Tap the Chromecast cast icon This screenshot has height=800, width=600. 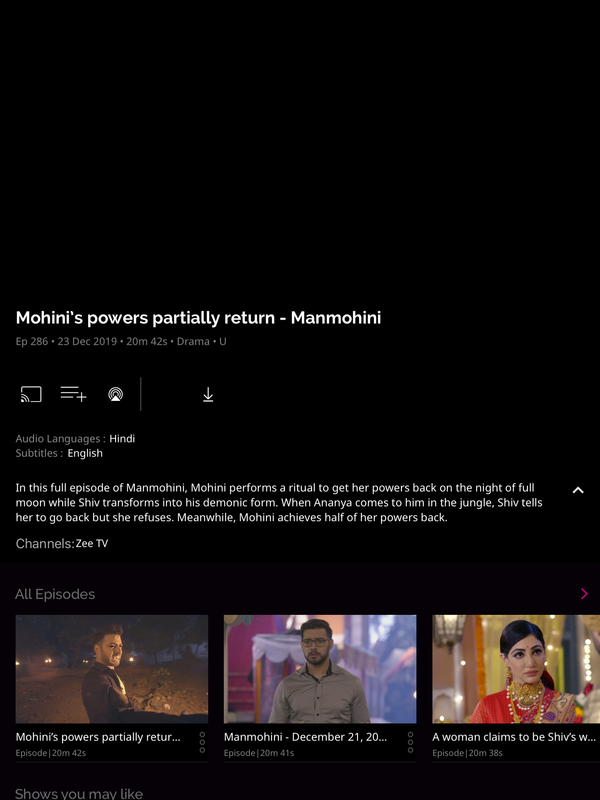[31, 394]
